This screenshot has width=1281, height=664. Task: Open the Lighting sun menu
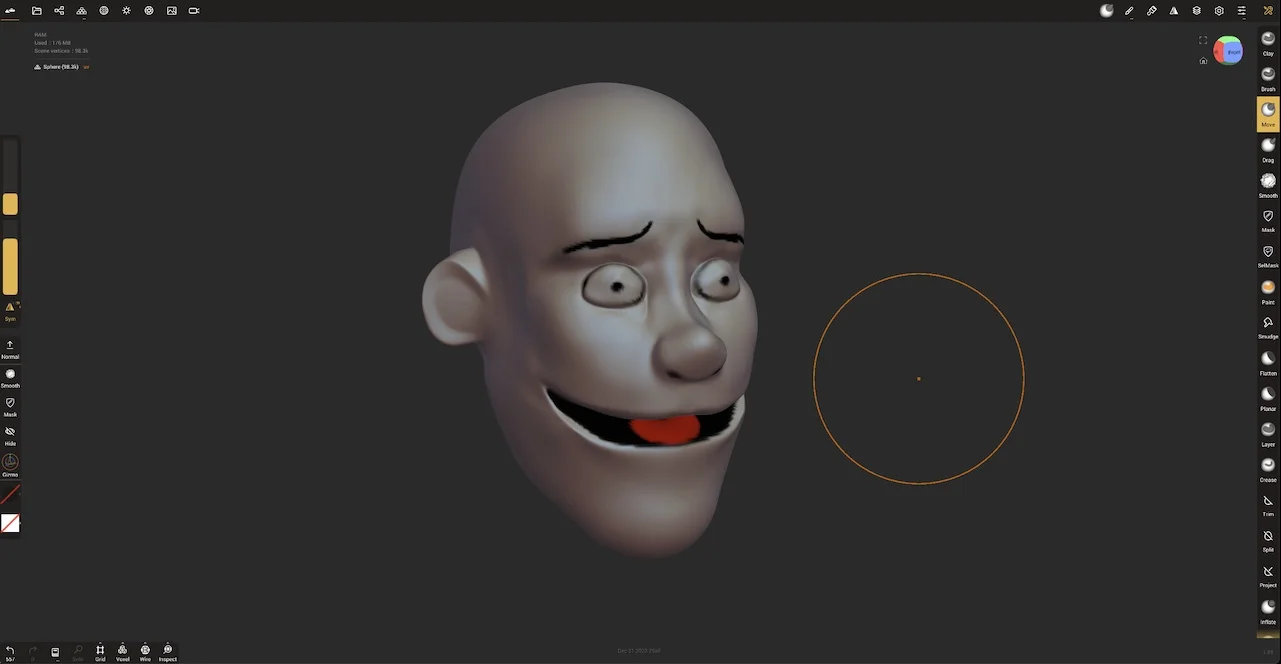point(126,11)
